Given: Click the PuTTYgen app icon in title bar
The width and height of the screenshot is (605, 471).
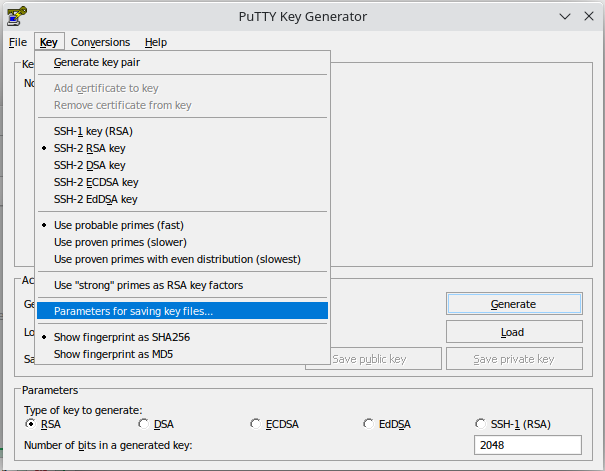Looking at the screenshot, I should coord(17,16).
